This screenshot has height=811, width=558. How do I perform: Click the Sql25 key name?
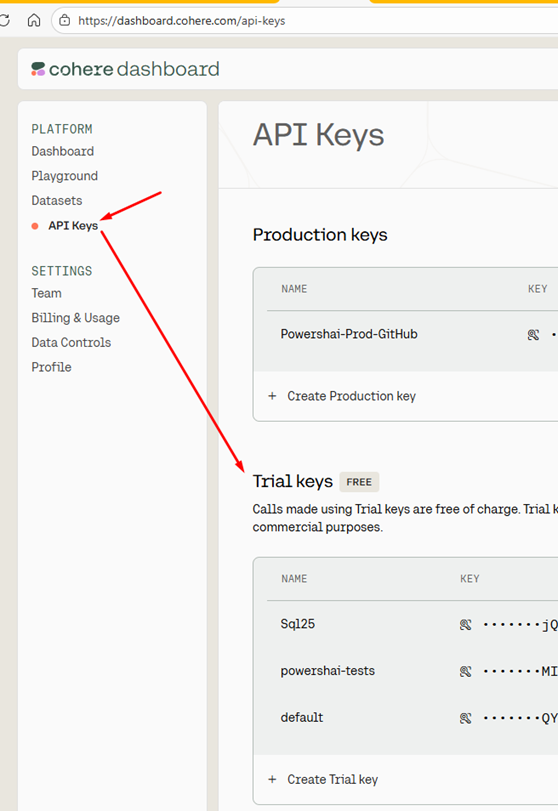298,624
